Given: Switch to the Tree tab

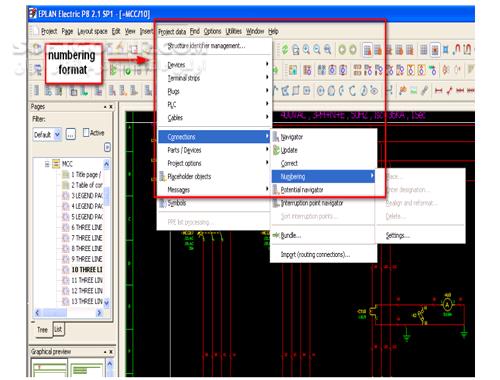Looking at the screenshot, I should pyautogui.click(x=42, y=330).
